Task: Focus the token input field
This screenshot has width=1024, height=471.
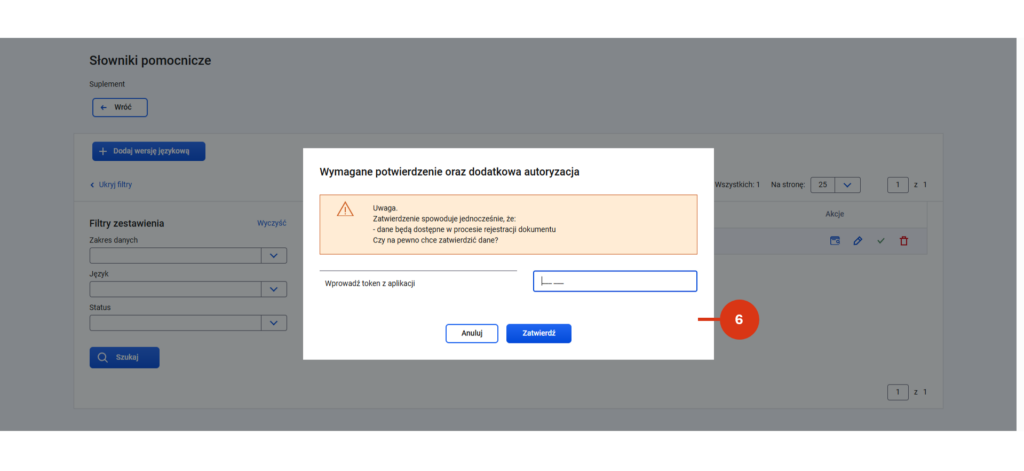Action: coord(615,281)
